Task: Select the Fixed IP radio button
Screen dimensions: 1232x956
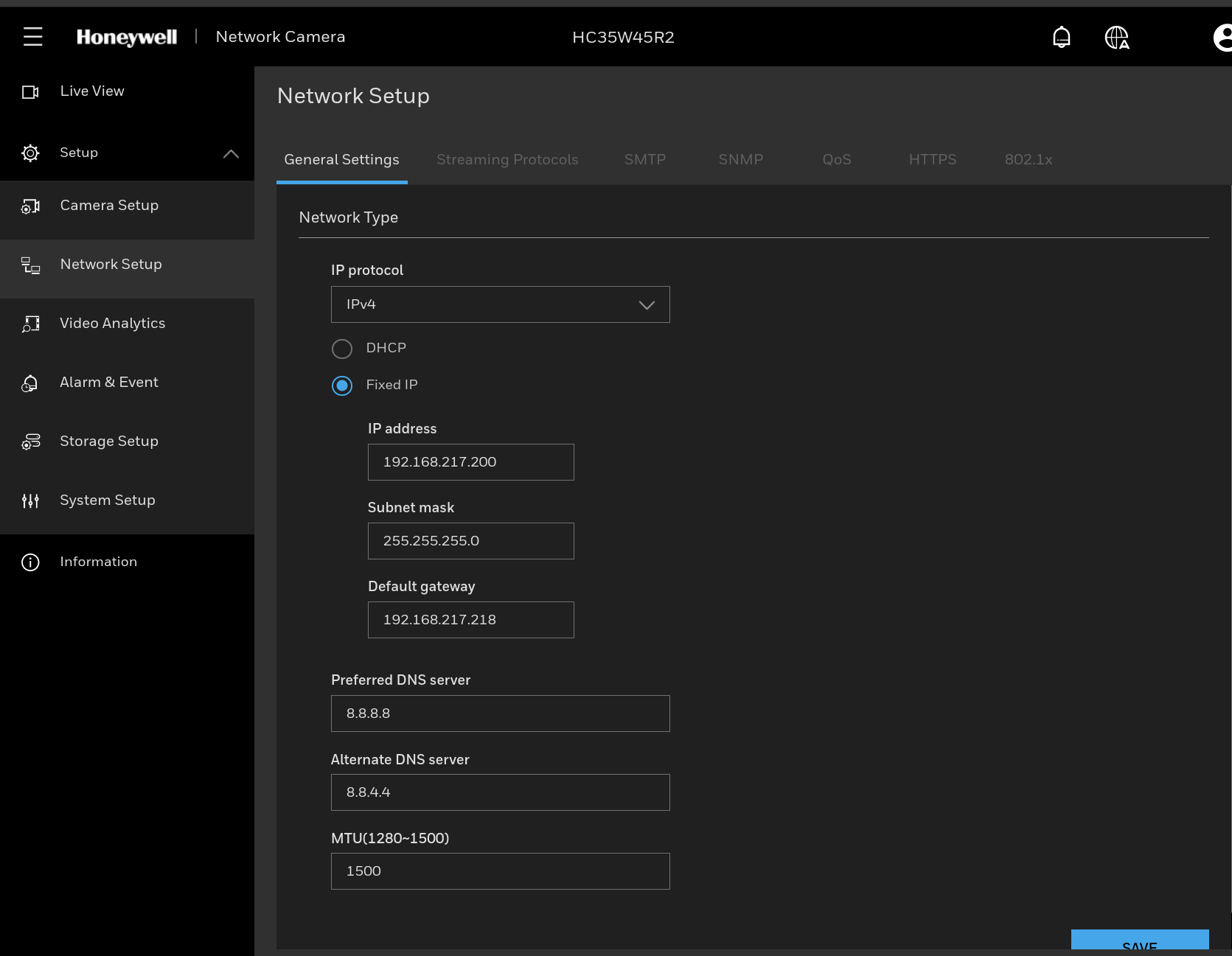Action: tap(342, 385)
